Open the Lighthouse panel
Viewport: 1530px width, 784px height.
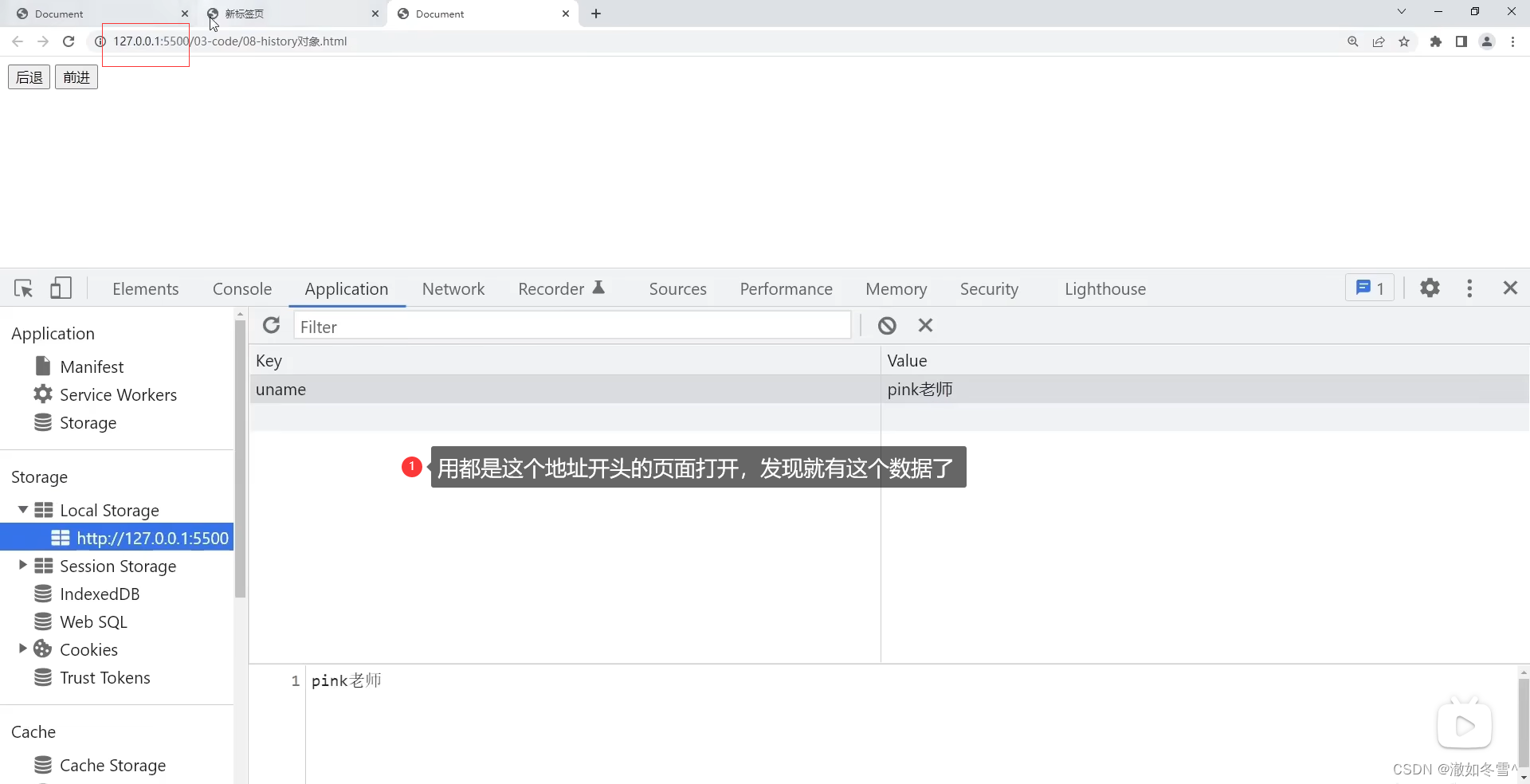pyautogui.click(x=1105, y=289)
